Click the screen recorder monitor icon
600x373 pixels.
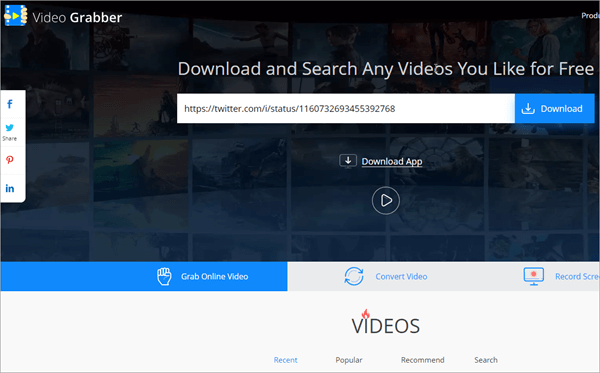click(533, 276)
